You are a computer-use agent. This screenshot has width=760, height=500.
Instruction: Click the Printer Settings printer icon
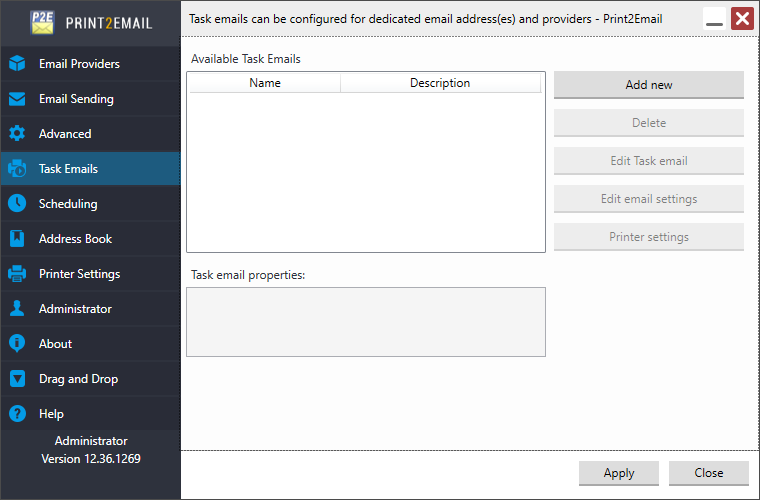[x=17, y=274]
